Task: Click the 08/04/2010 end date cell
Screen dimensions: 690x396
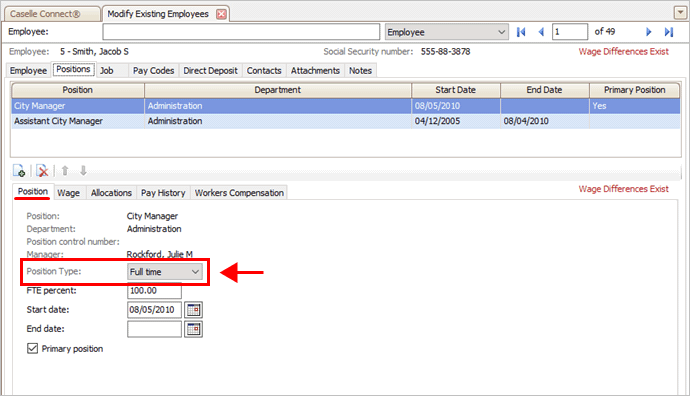Action: (x=545, y=121)
